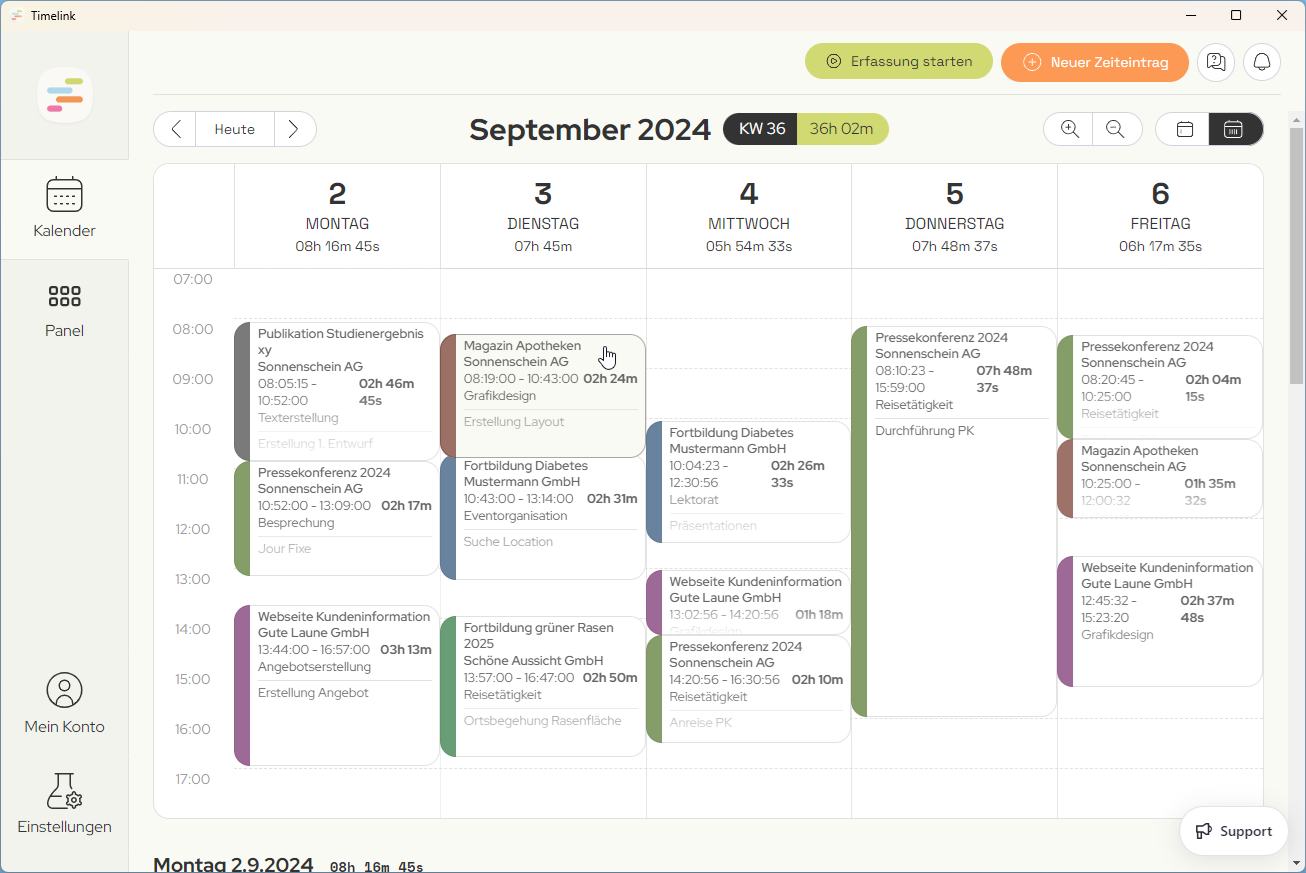Image resolution: width=1306 pixels, height=873 pixels.
Task: Open Wednesday Pressekonferenz 2024 Anreise PK entry
Action: click(749, 689)
